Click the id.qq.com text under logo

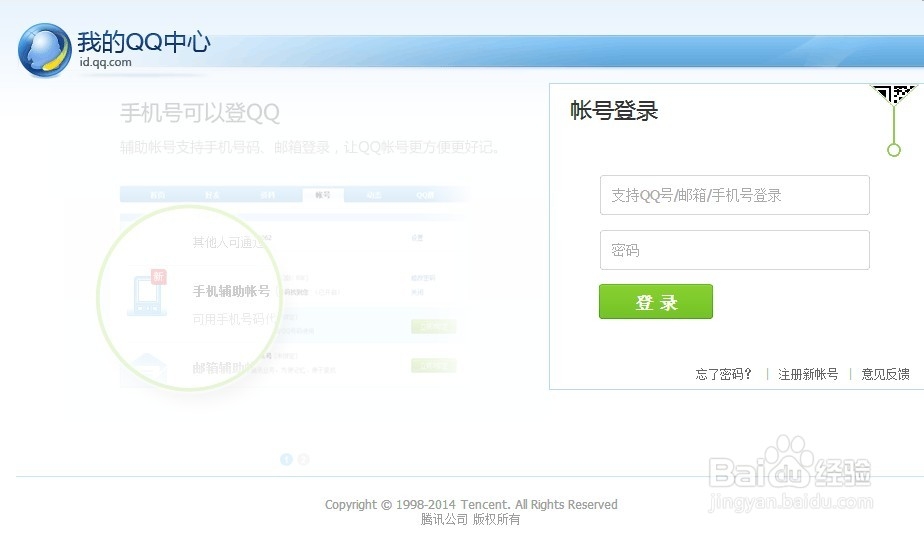[105, 62]
